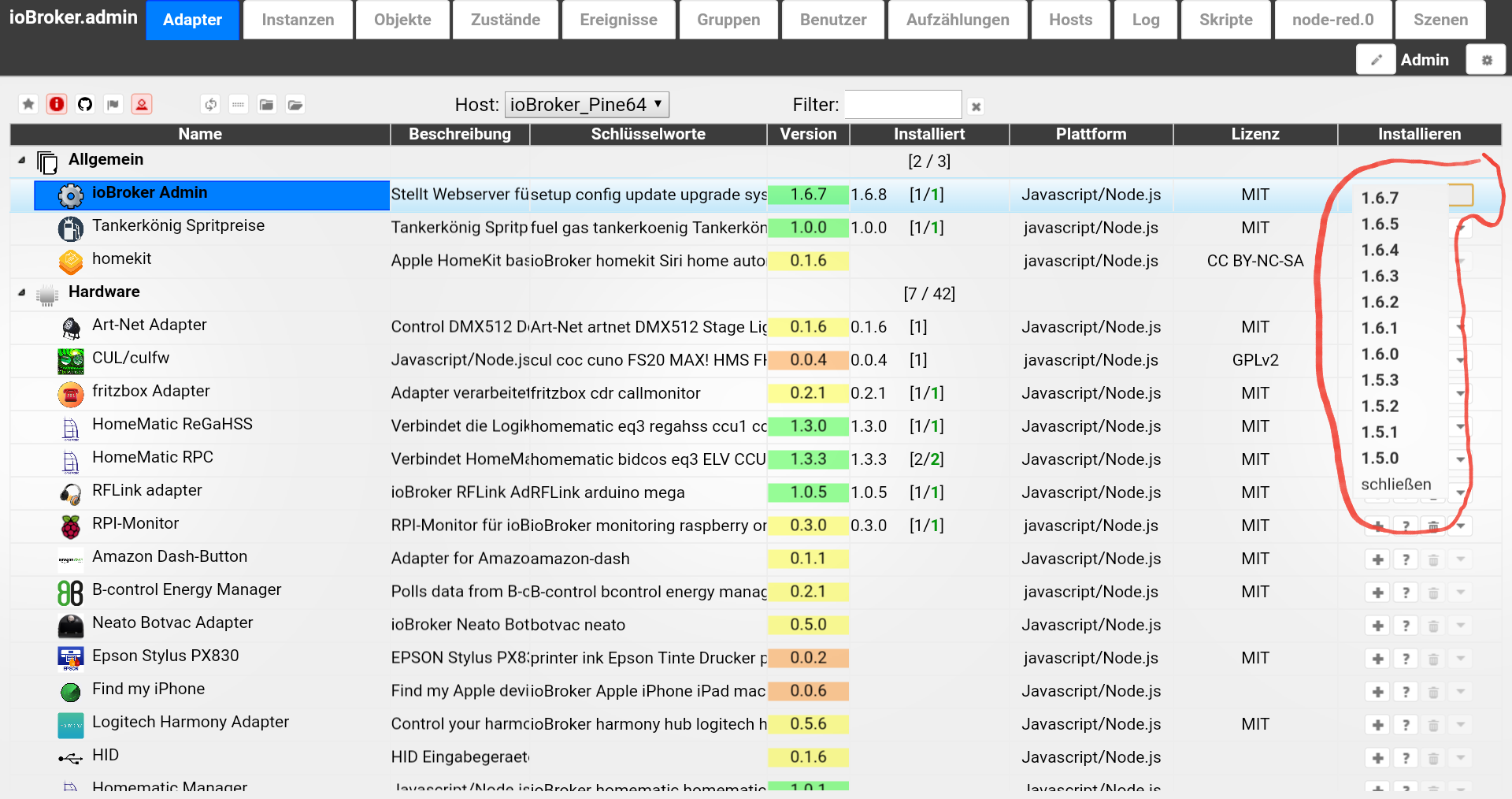Open version dropdown arrow for HomeMatic ReGaHSS
This screenshot has width=1512, height=799.
(x=1461, y=426)
